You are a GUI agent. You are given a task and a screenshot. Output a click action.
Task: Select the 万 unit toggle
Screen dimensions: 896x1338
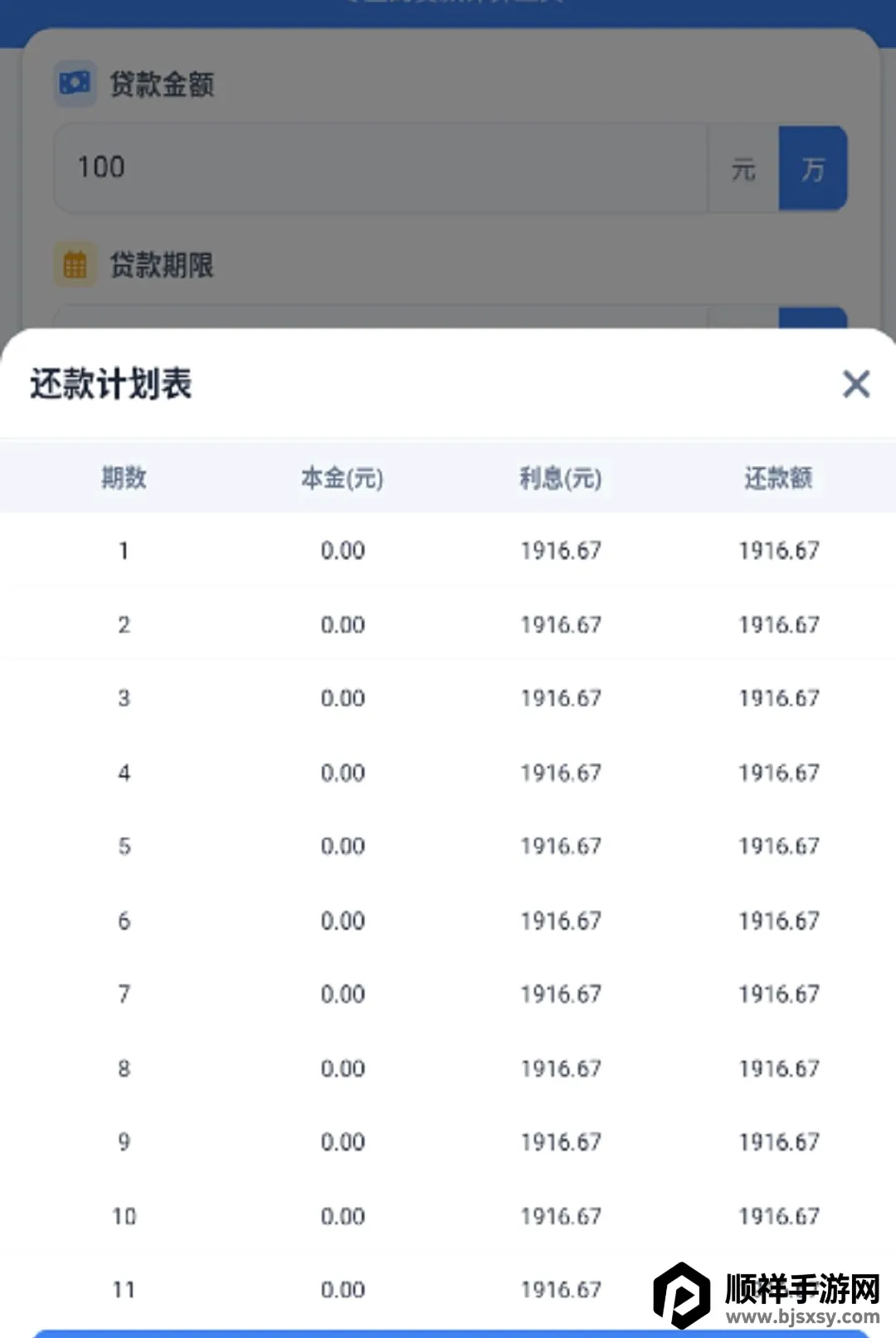813,169
